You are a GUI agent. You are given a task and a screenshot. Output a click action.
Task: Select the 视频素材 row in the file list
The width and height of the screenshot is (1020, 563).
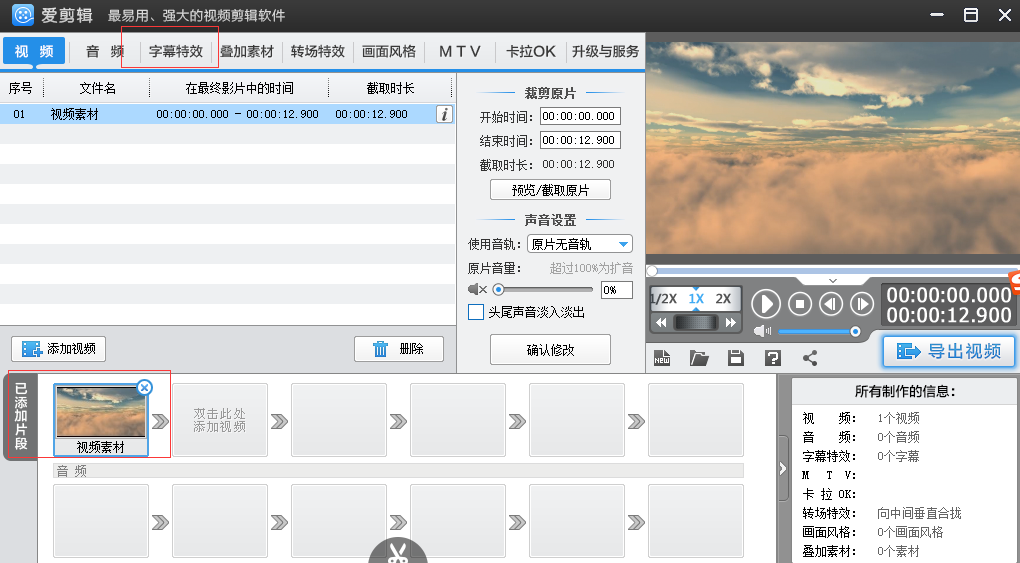point(227,114)
